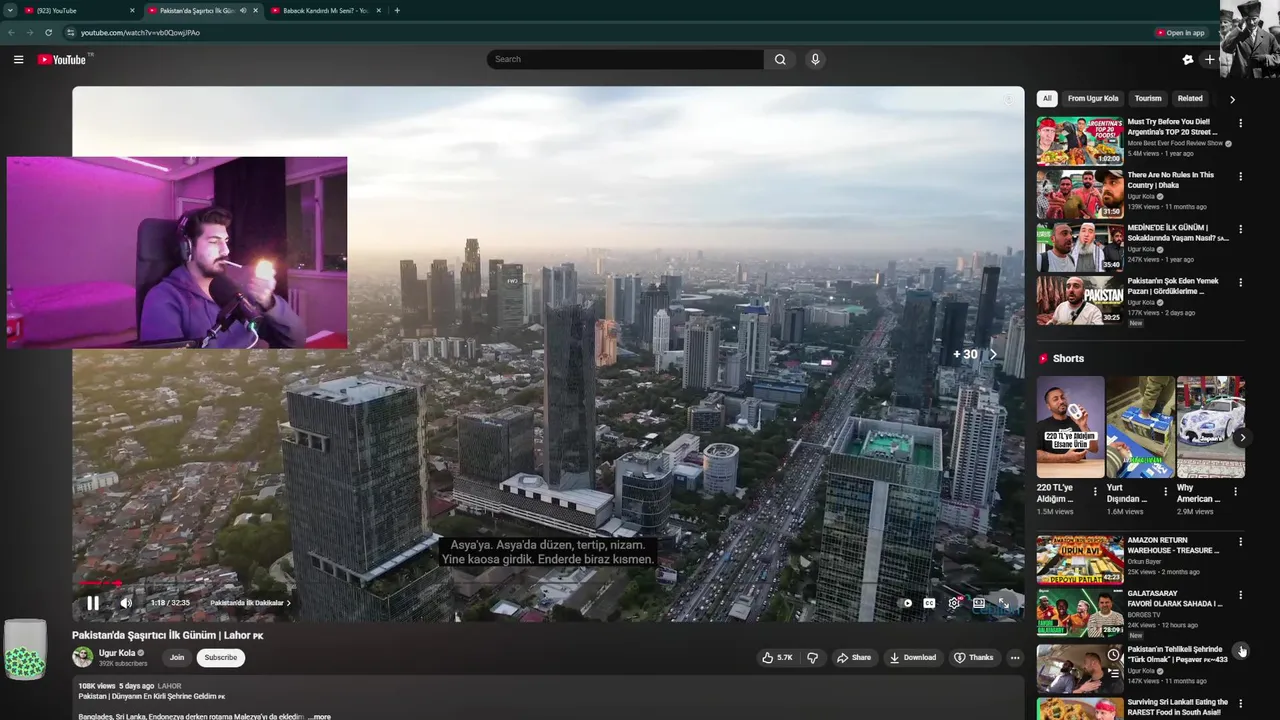
Task: Like the video (5.7K thumbs up)
Action: [x=777, y=657]
